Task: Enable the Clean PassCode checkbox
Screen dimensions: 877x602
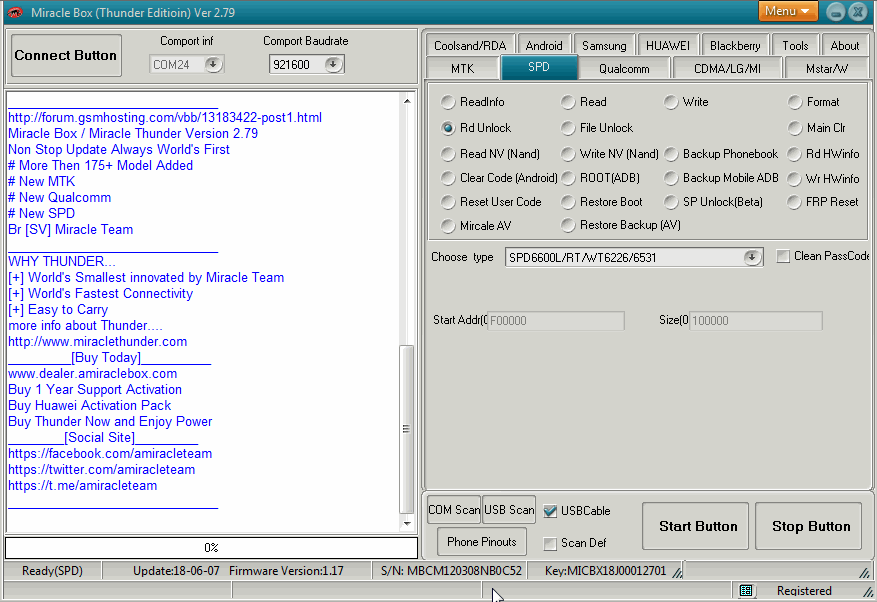Action: coord(783,256)
